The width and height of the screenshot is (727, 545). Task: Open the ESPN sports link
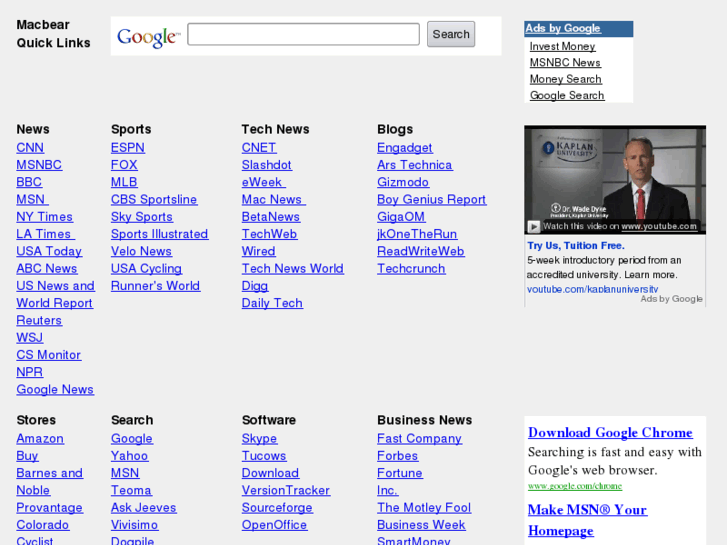(127, 147)
